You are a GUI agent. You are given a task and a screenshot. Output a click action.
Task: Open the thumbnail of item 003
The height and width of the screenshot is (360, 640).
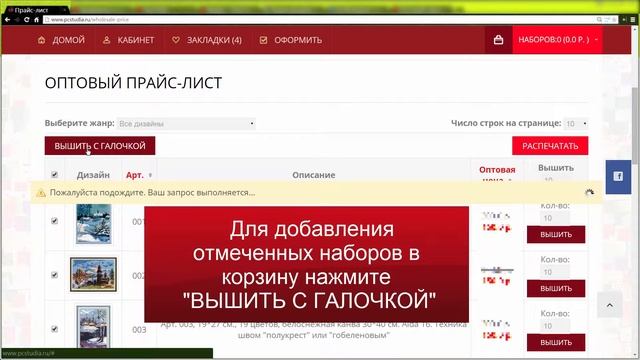[93, 327]
